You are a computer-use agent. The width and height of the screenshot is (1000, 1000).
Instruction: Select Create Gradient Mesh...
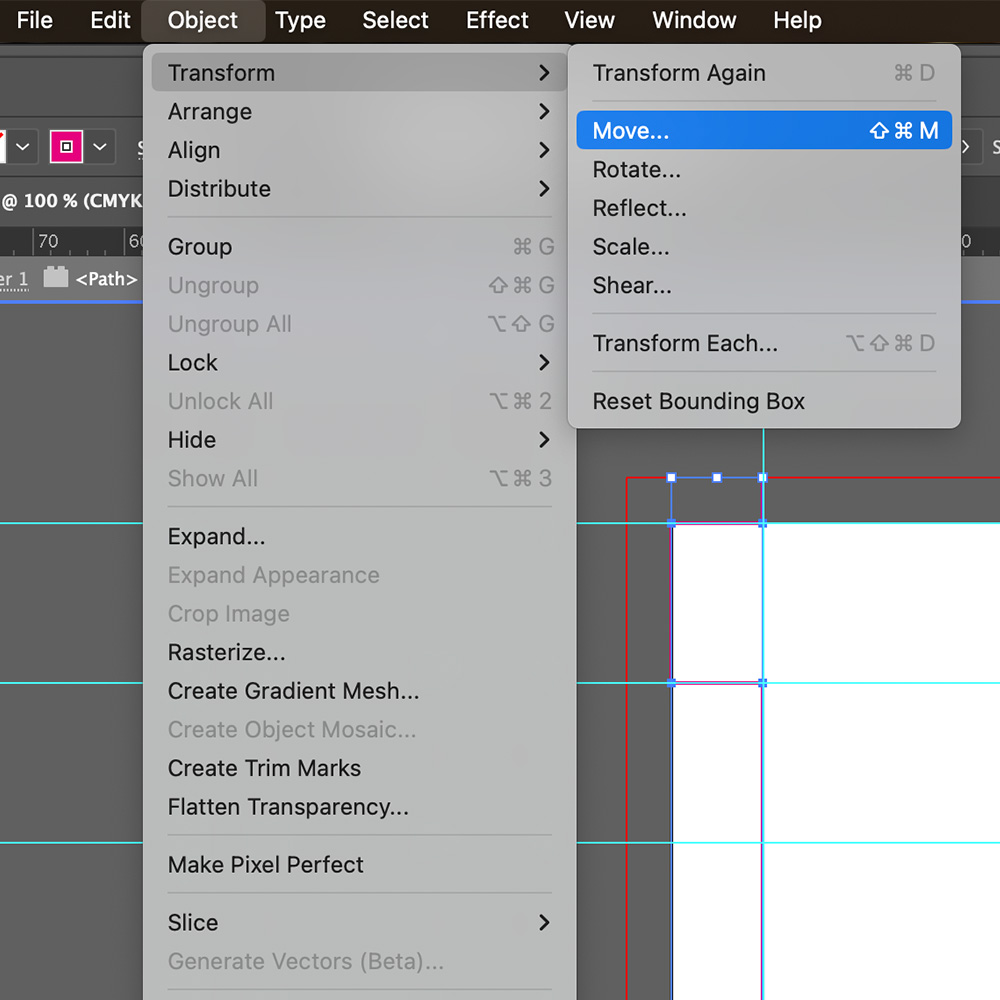(x=359, y=691)
